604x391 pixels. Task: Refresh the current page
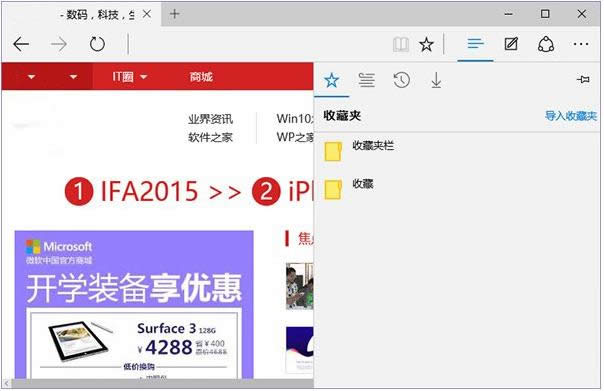pyautogui.click(x=97, y=44)
